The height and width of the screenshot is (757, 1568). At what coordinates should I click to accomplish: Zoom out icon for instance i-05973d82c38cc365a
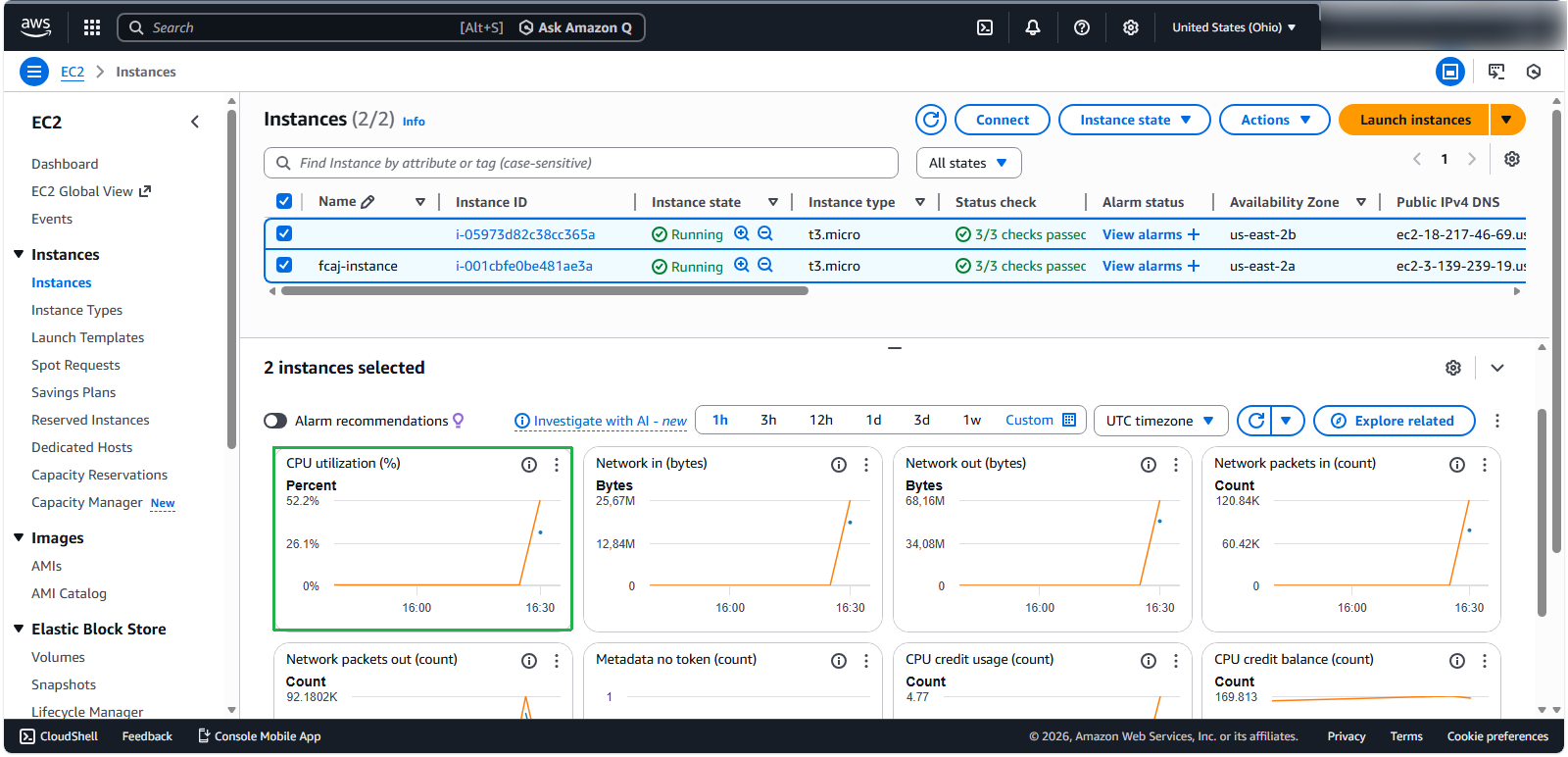765,233
